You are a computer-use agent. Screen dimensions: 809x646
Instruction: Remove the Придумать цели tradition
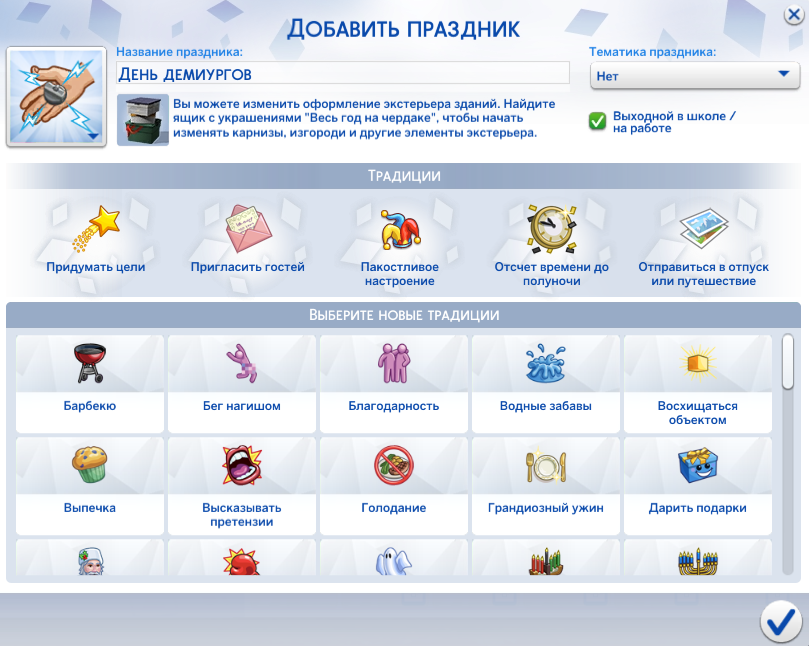(x=96, y=230)
